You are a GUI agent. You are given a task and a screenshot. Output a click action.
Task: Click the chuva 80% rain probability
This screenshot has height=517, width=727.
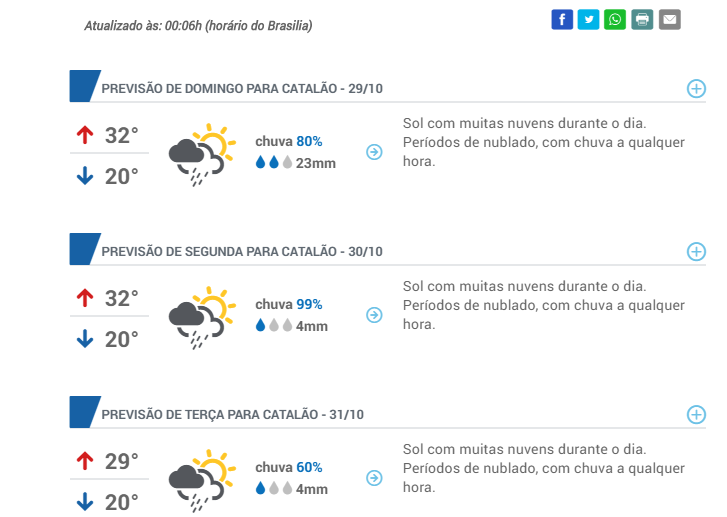(x=288, y=141)
